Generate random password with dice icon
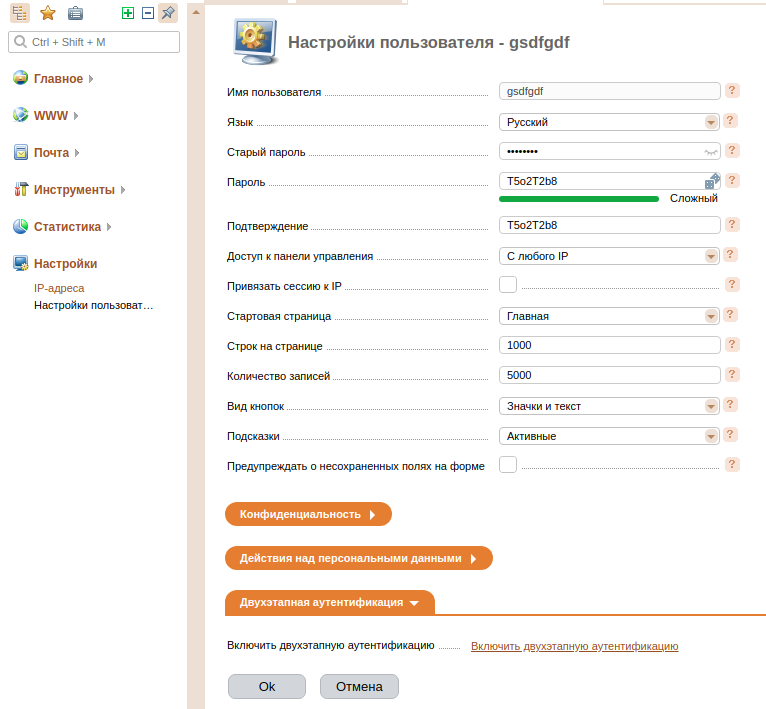This screenshot has height=709, width=766. point(712,181)
